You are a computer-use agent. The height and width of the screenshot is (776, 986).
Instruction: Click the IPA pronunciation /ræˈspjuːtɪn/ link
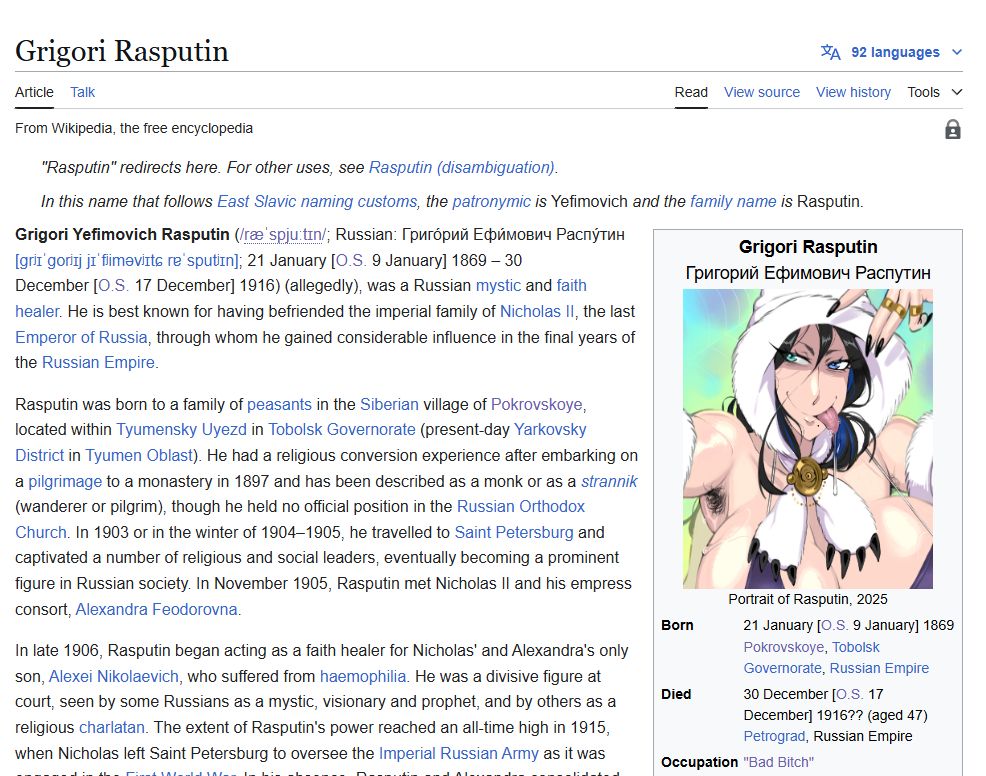(284, 235)
